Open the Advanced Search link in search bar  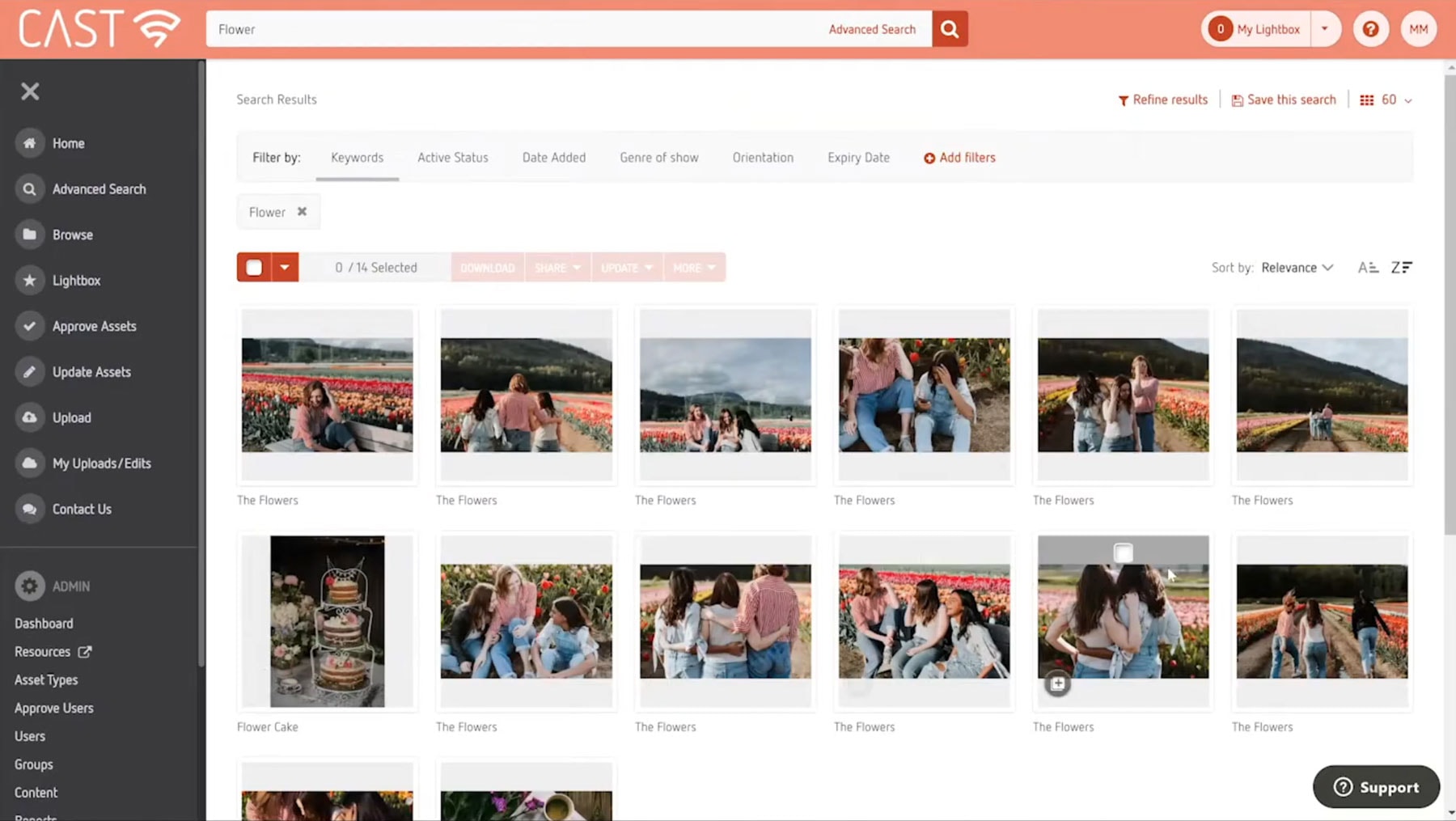point(872,29)
